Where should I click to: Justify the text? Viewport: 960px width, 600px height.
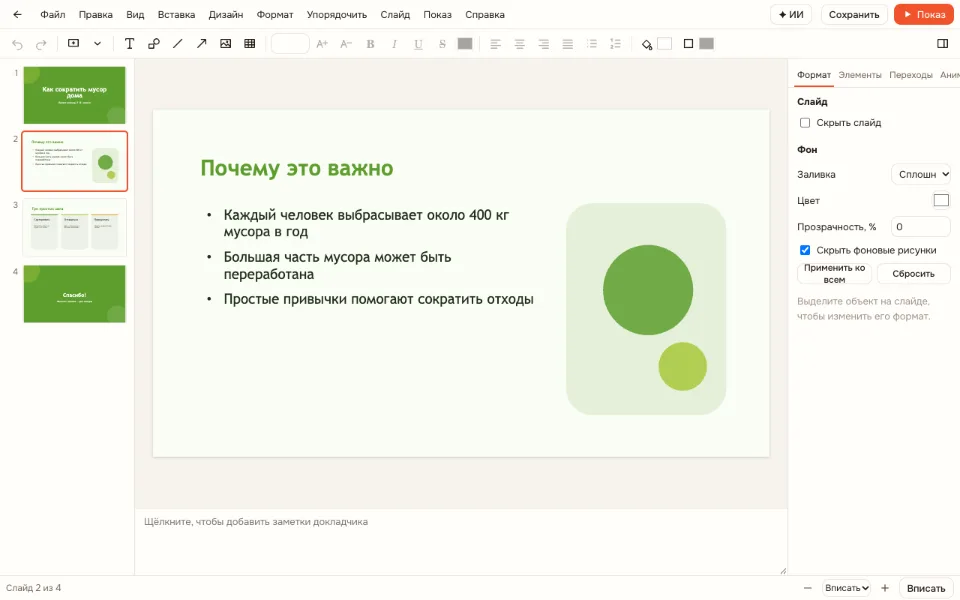pos(568,43)
